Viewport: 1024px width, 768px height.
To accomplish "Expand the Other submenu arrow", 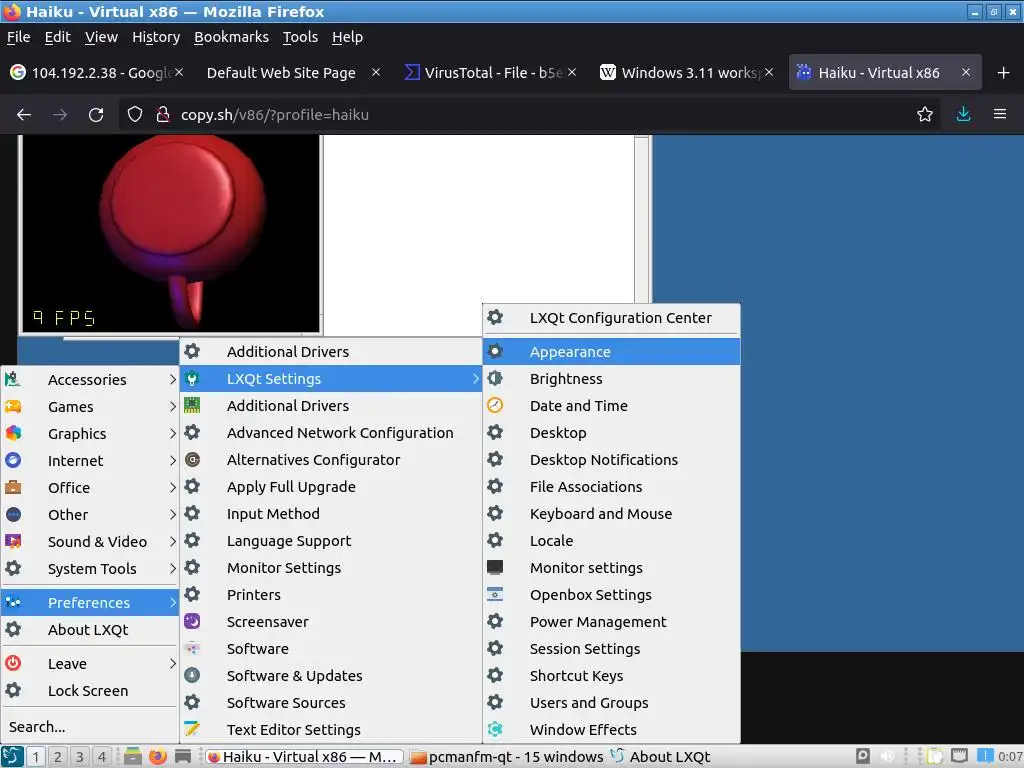I will click(172, 515).
